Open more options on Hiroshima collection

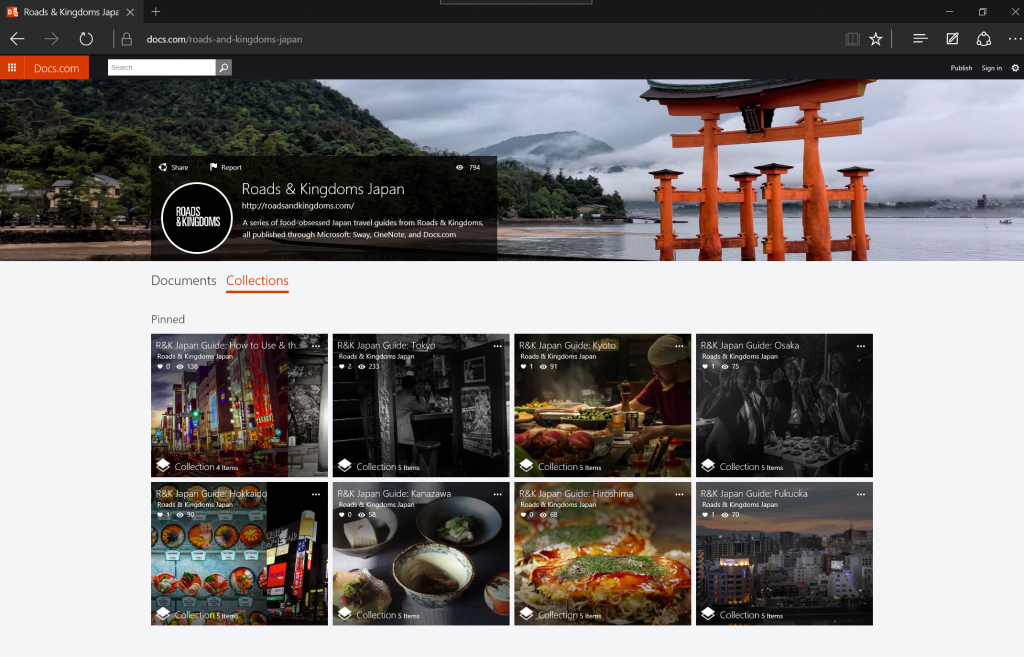tap(679, 493)
